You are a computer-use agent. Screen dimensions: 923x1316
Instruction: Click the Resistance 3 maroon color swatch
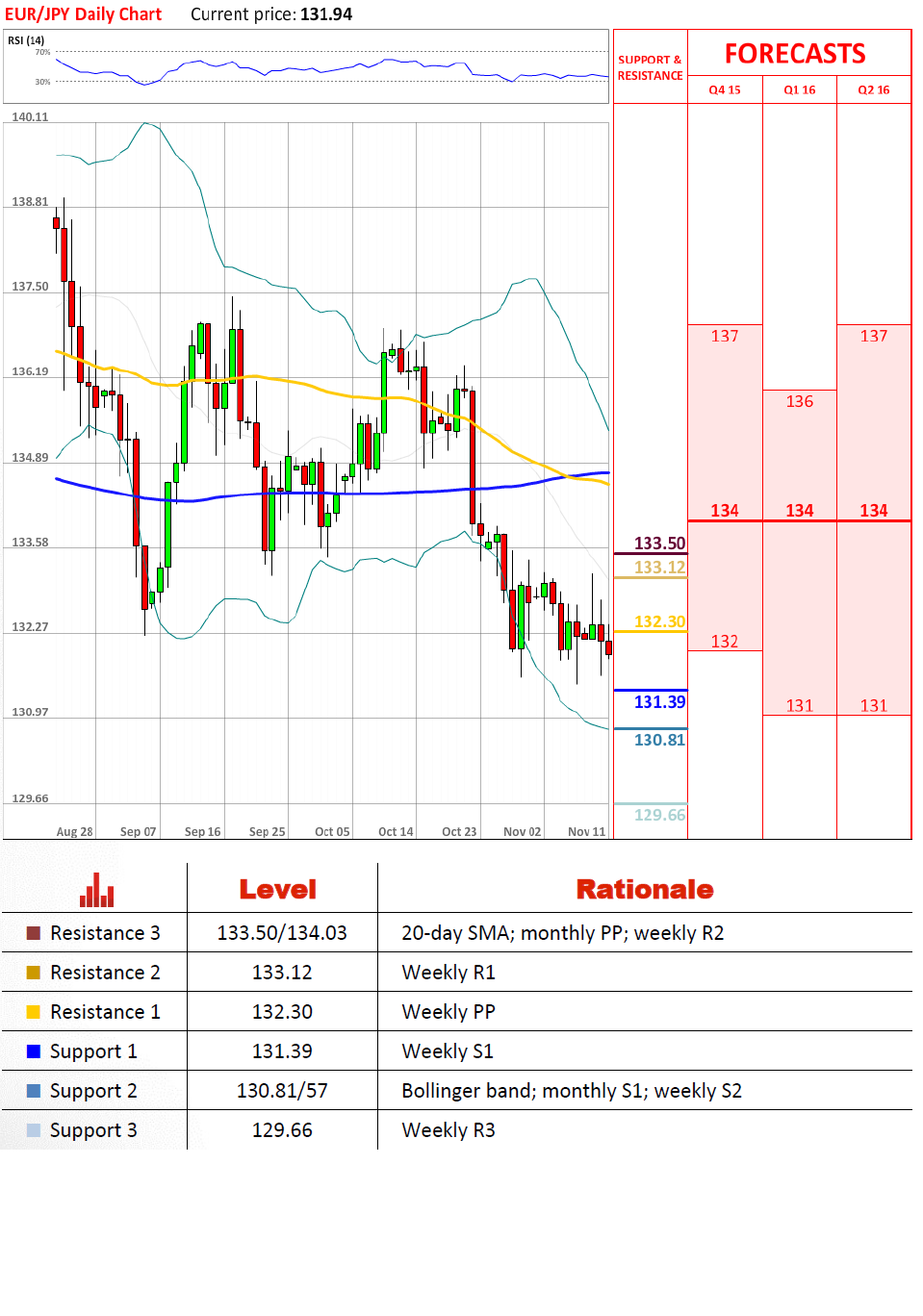(x=34, y=933)
